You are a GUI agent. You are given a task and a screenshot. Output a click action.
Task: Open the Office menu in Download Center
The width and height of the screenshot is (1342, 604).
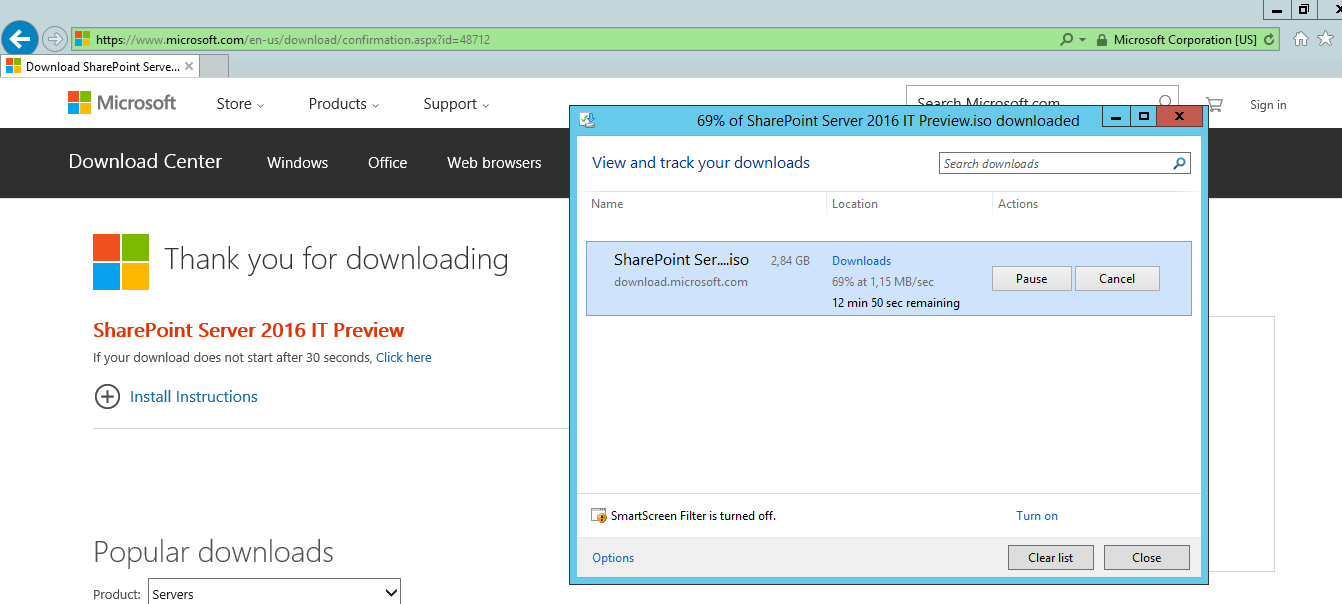click(x=387, y=163)
